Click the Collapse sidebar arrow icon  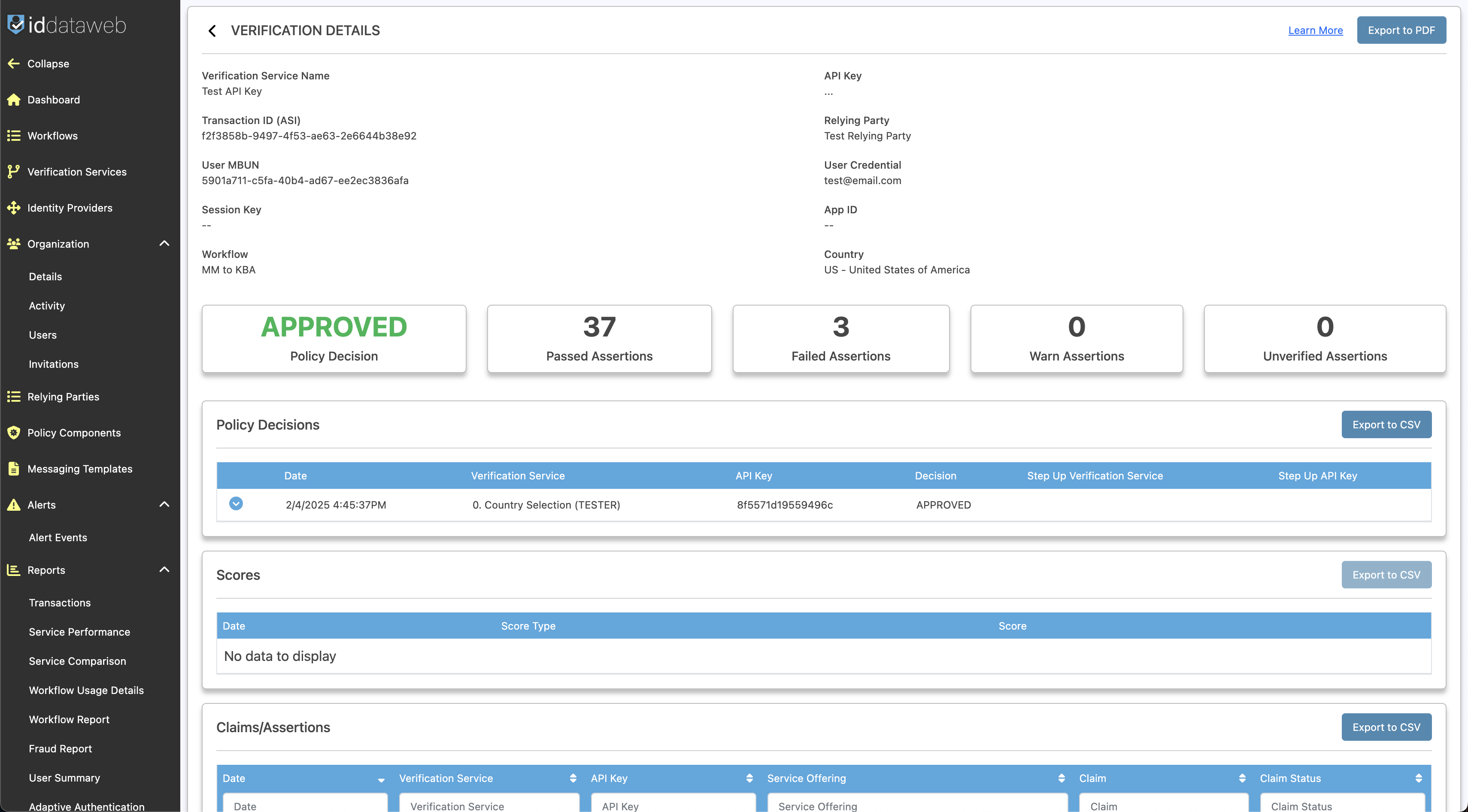point(14,64)
